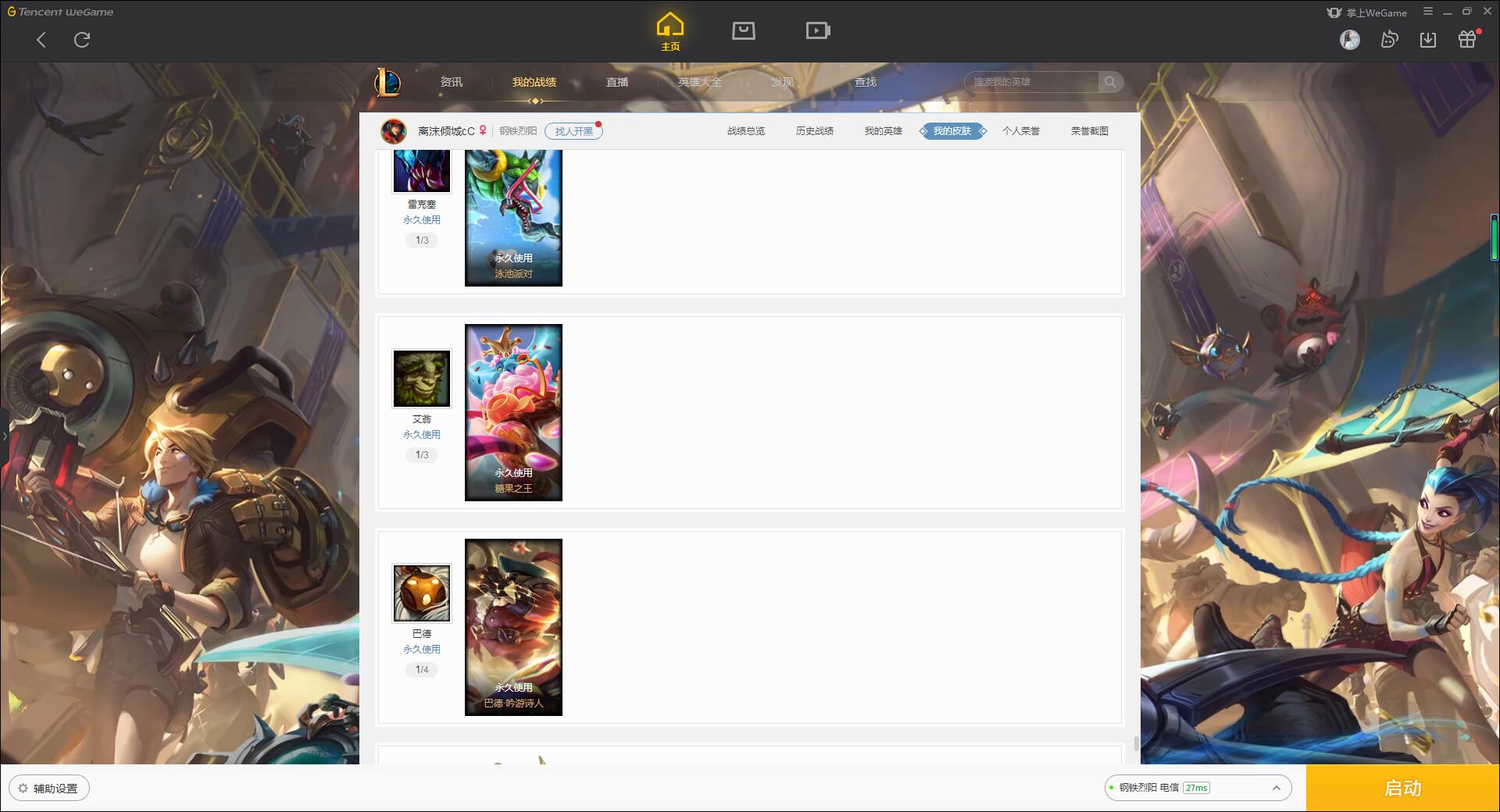Click the 艾翁 champion name label

pyautogui.click(x=422, y=419)
